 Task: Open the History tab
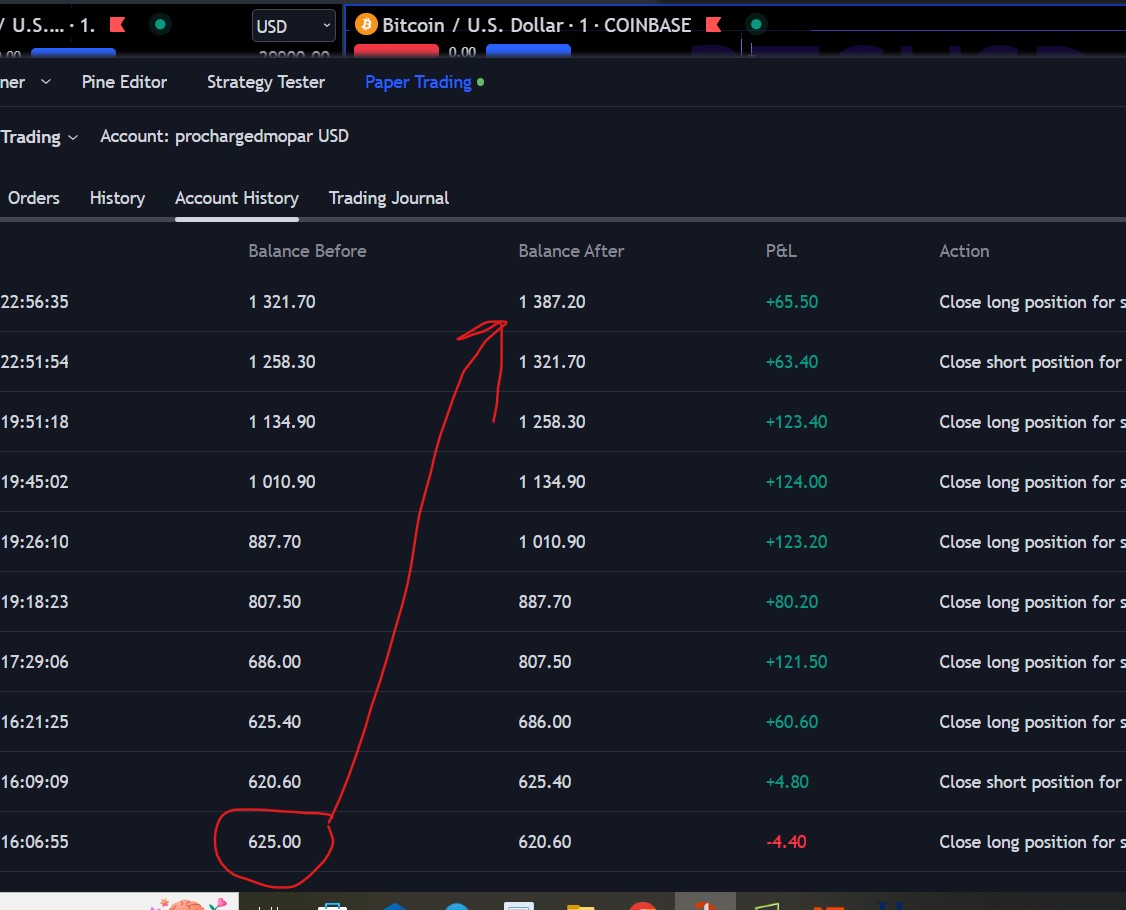tap(117, 198)
